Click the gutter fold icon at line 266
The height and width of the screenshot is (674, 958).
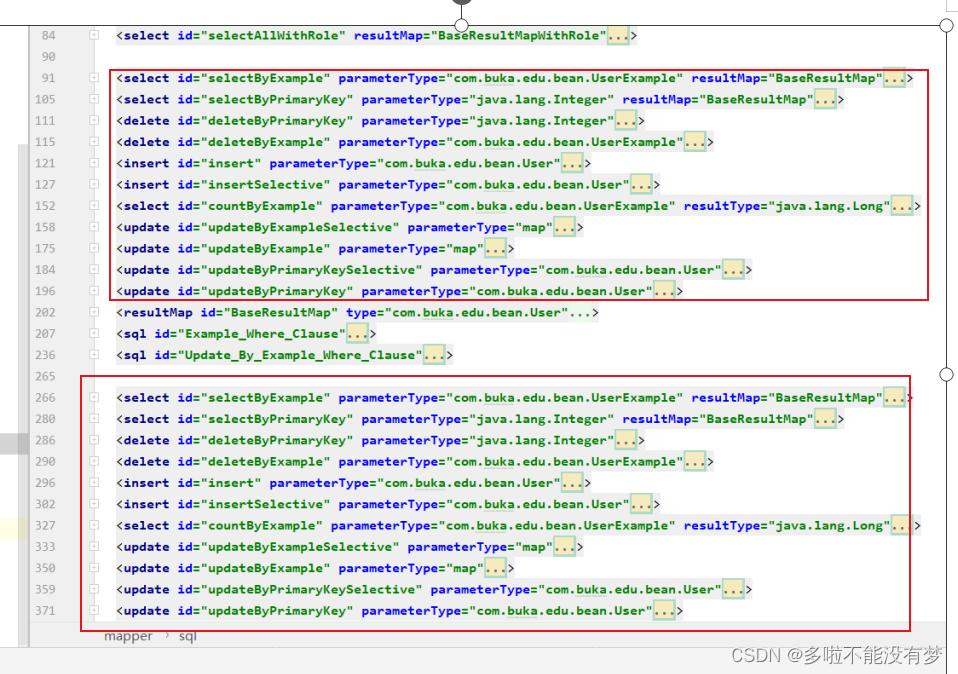click(x=92, y=397)
